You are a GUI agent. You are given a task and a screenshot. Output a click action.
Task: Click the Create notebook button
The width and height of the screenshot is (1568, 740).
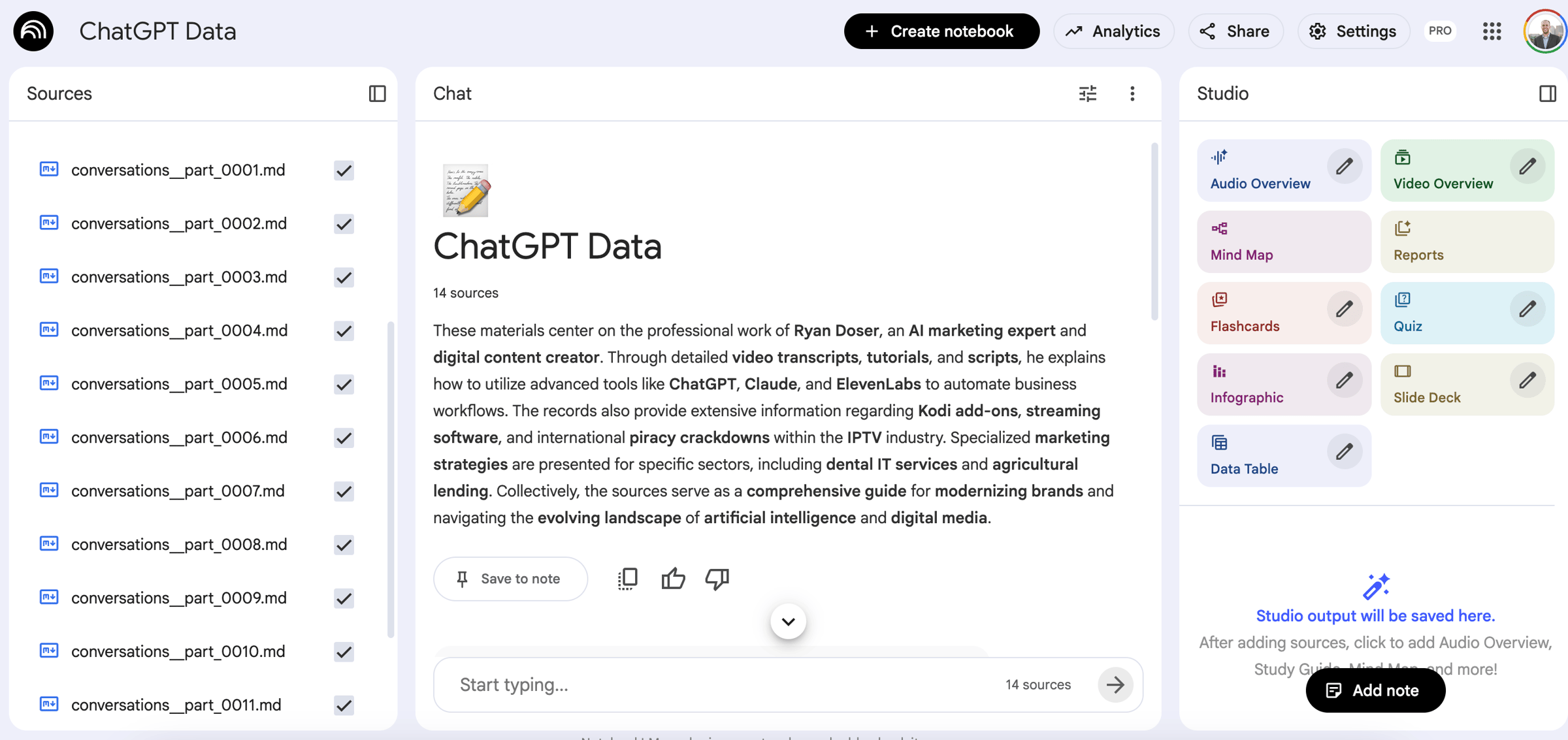[x=941, y=31]
